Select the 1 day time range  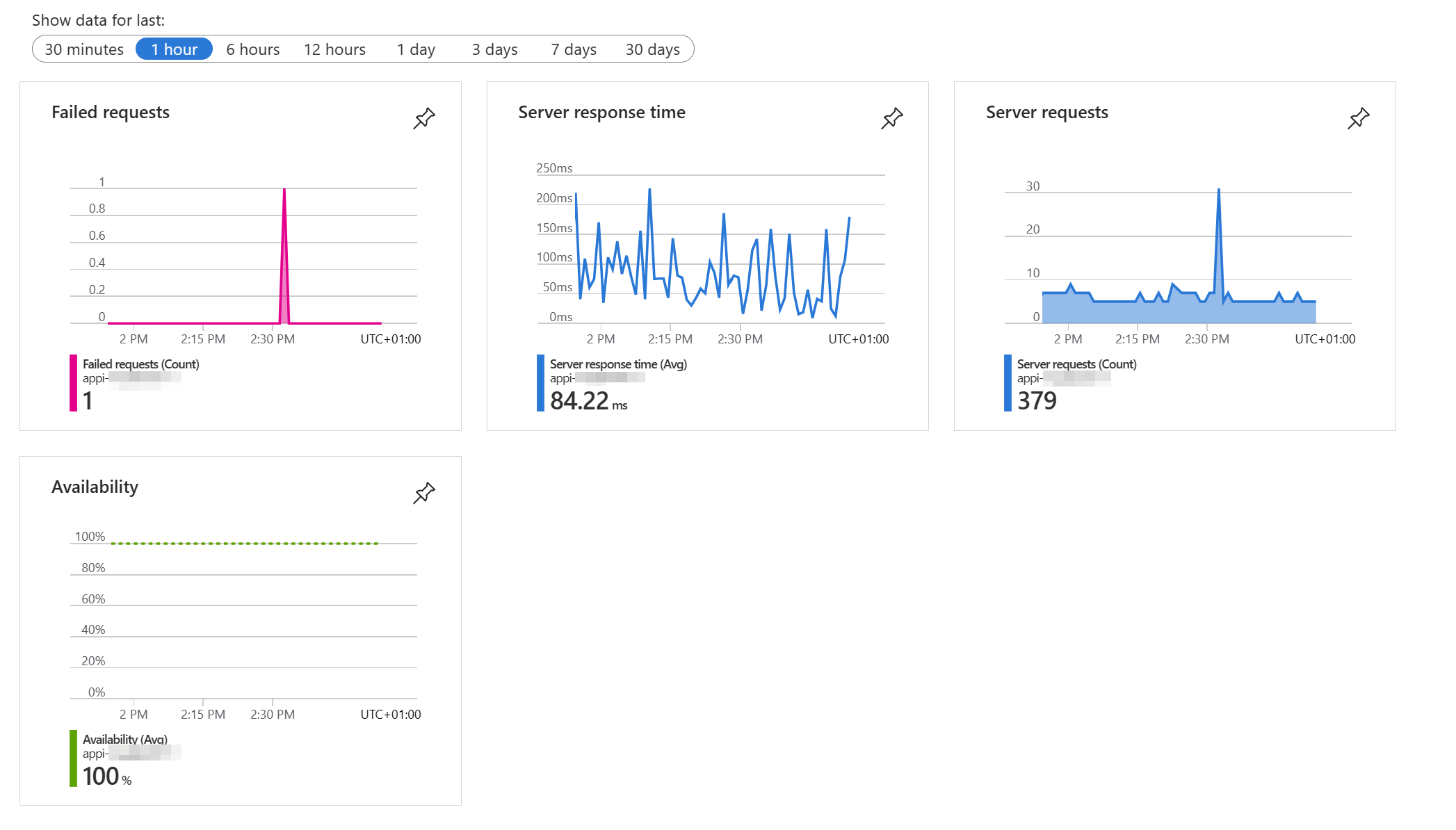(x=416, y=49)
